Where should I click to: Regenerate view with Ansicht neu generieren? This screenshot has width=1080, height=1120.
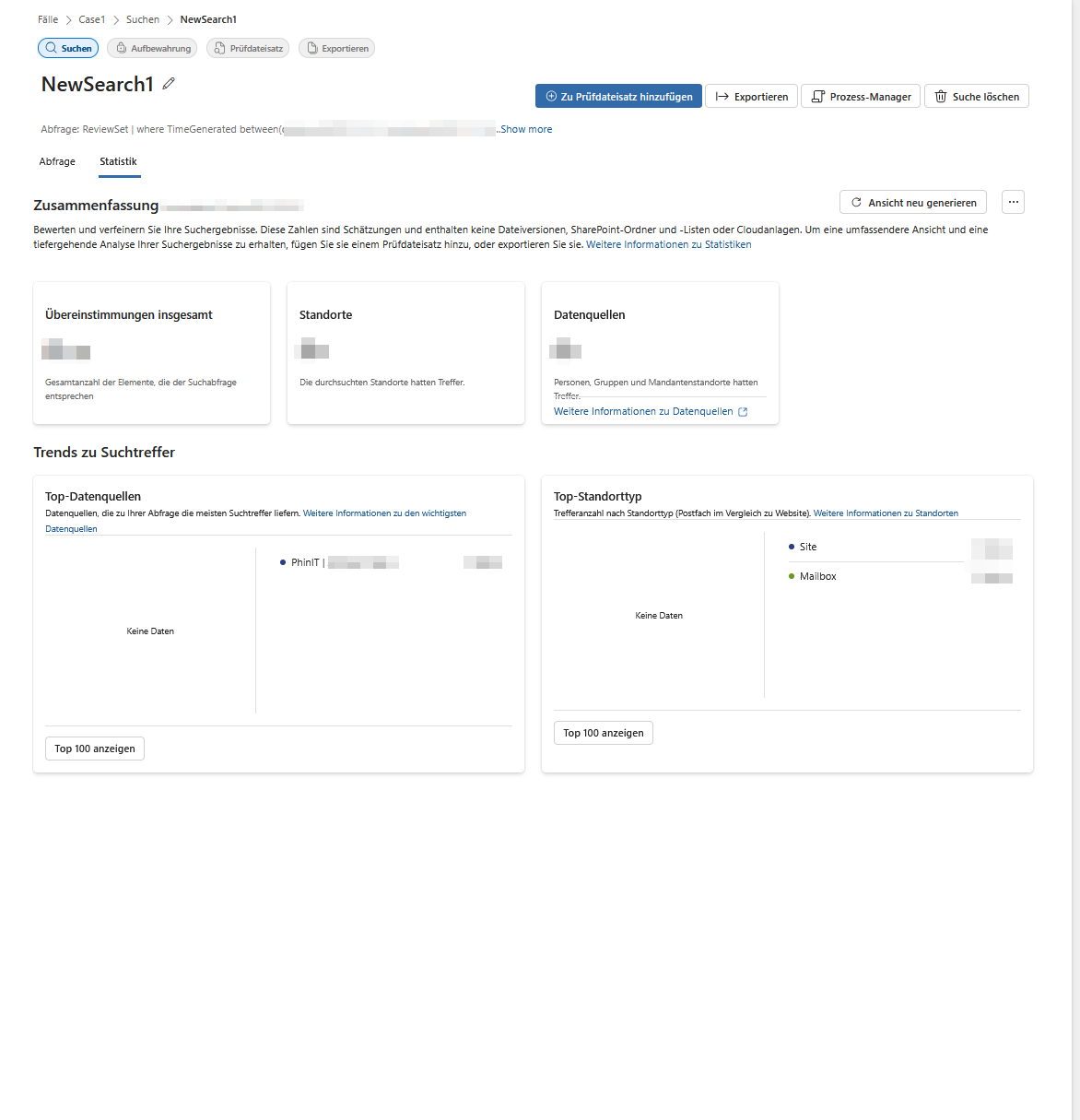tap(912, 202)
